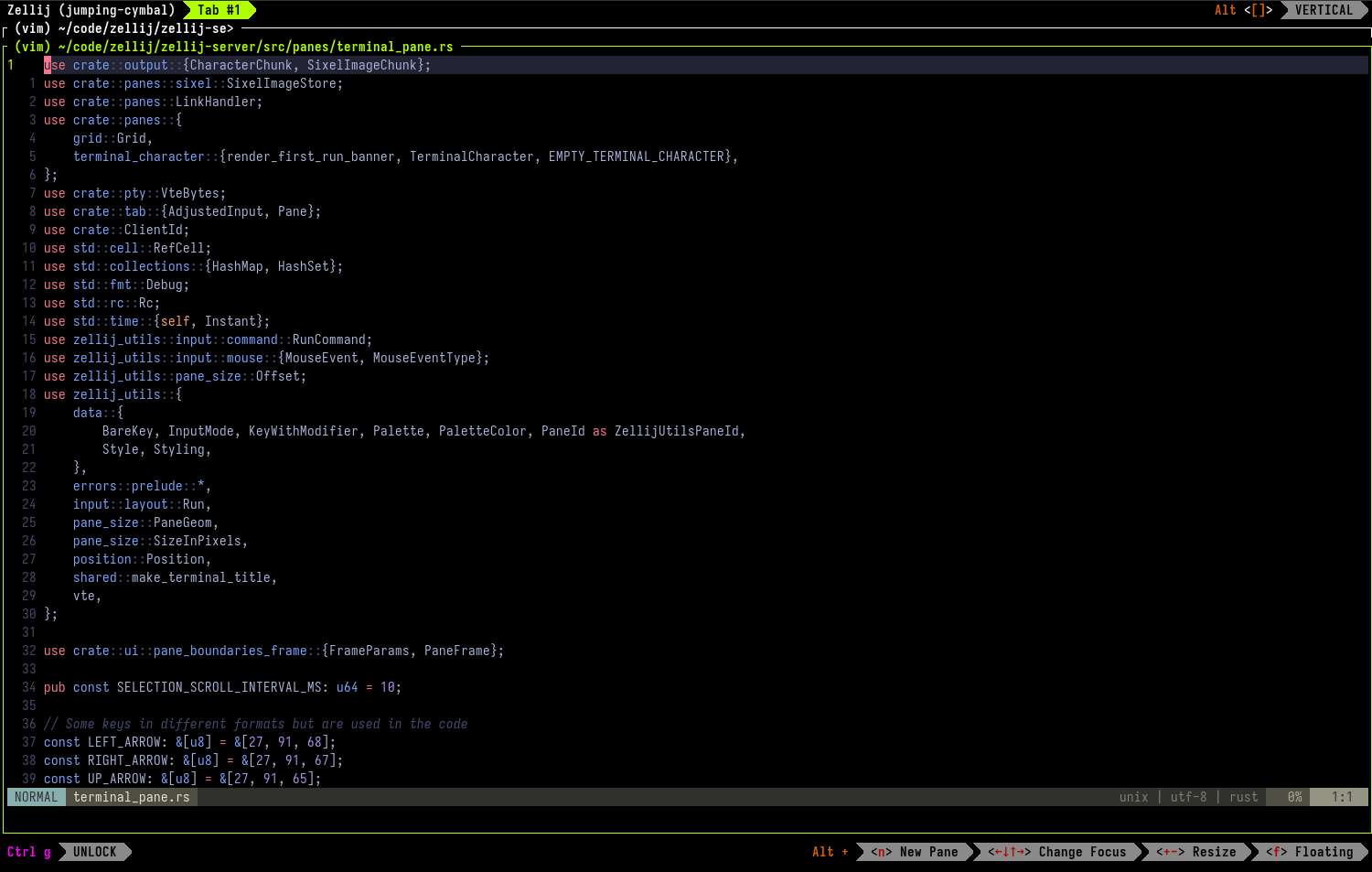Click "HashMap" in the collections import

pyautogui.click(x=238, y=266)
